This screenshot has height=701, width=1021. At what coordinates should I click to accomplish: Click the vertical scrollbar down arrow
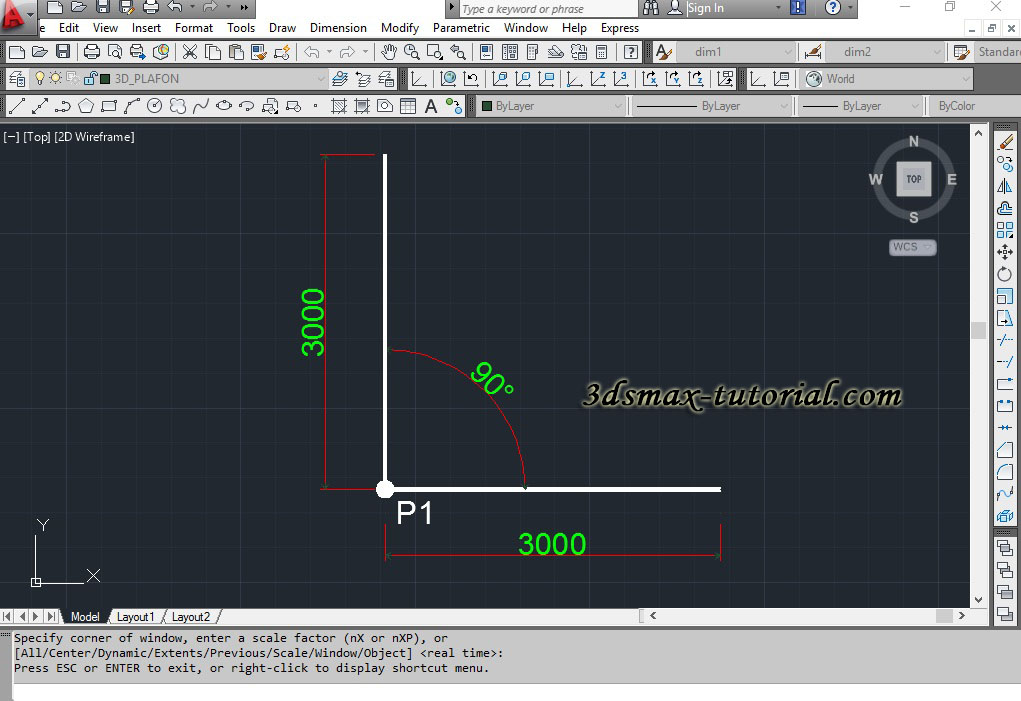tap(978, 599)
